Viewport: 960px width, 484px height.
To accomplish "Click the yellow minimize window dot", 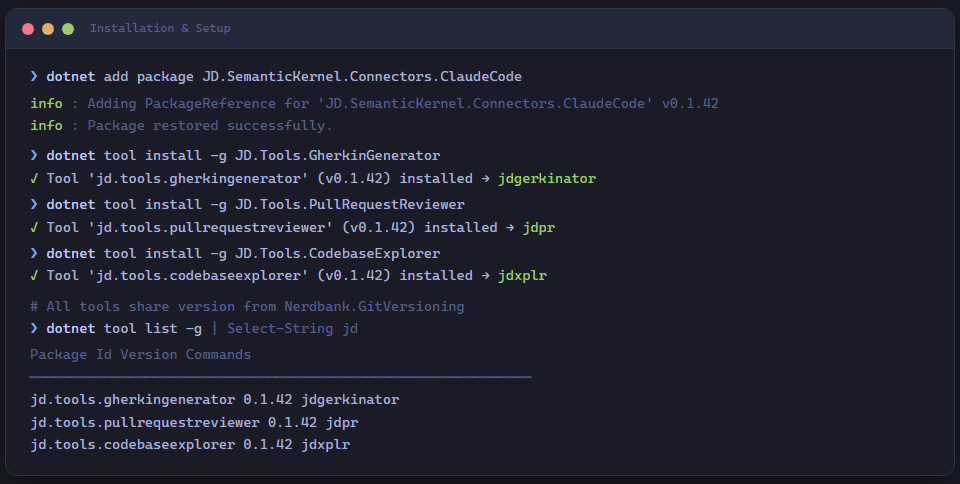I will pos(48,29).
